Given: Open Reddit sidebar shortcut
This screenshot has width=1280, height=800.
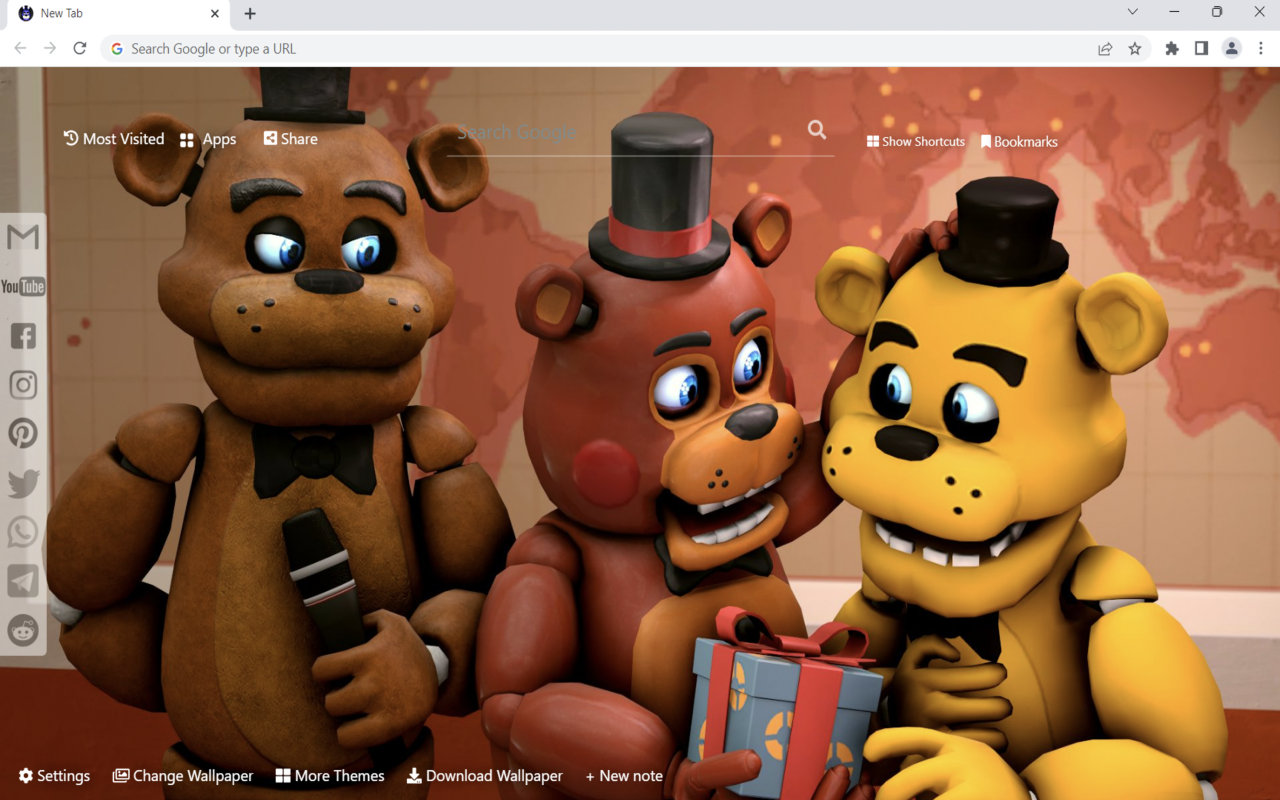Looking at the screenshot, I should 23,630.
